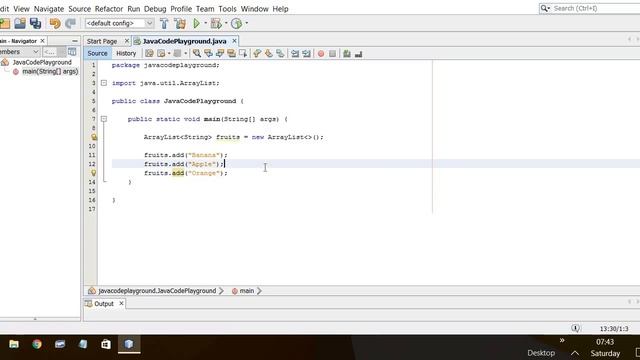The image size is (640, 360).
Task: Collapse import fold on line 3
Action: point(104,83)
